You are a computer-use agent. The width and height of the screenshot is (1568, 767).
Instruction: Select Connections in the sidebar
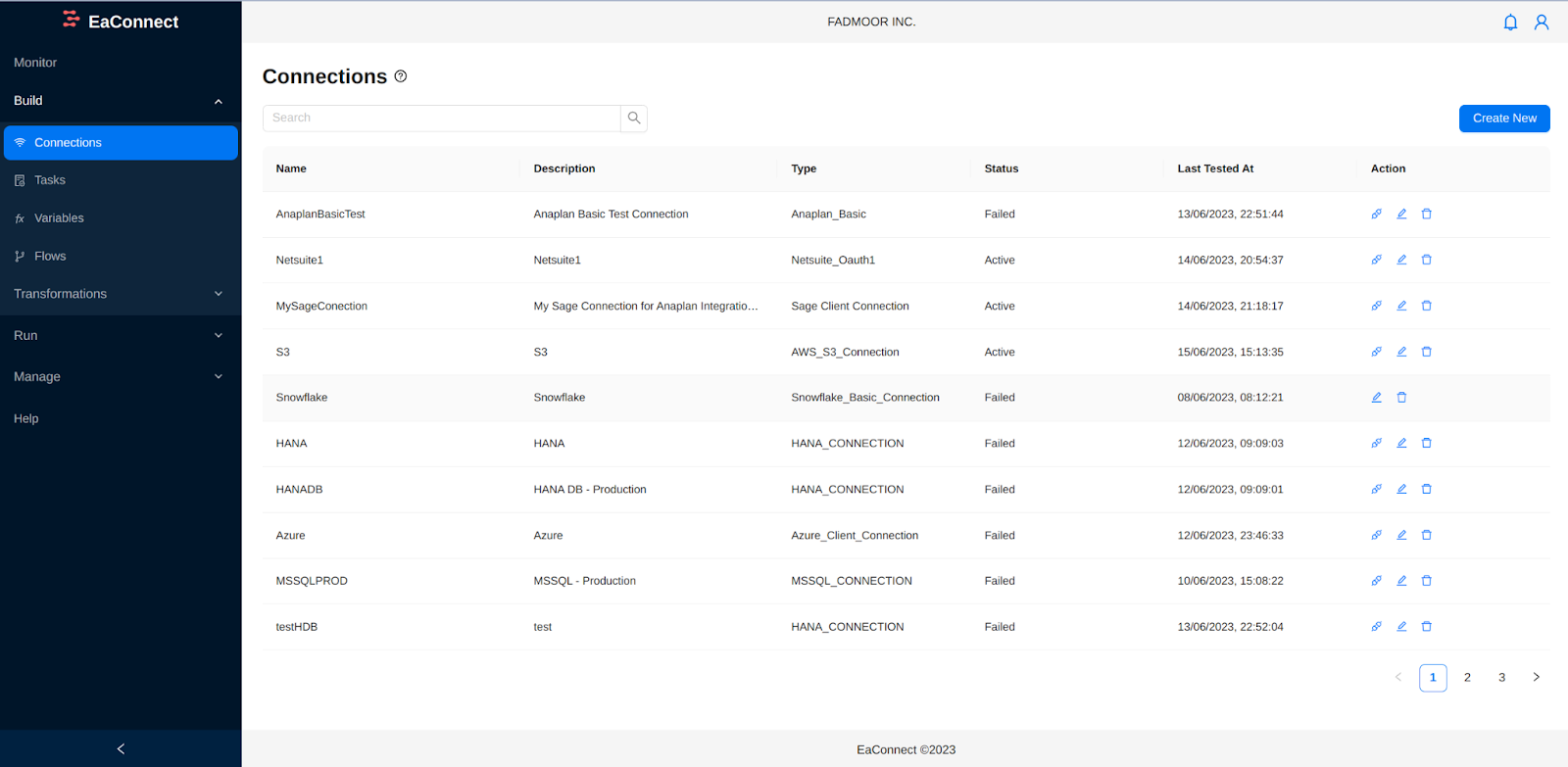click(x=121, y=143)
